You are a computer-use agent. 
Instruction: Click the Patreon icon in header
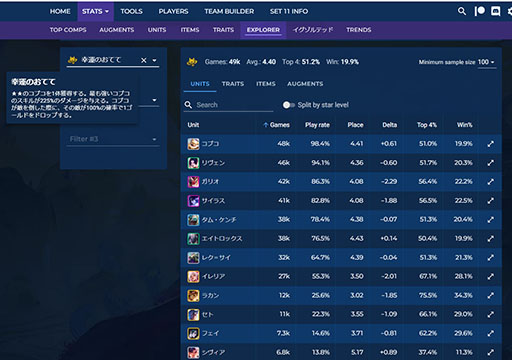(x=480, y=11)
